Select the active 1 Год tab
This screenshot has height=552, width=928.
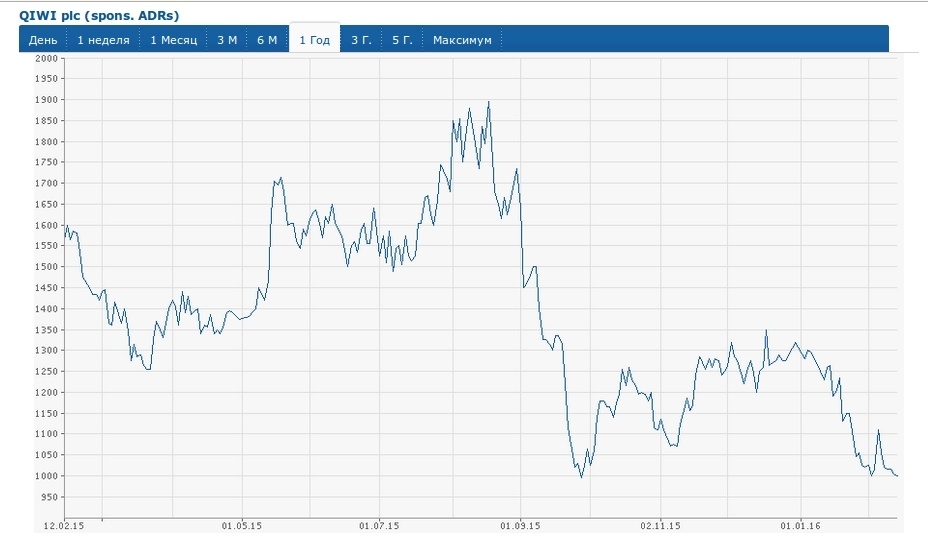tap(314, 39)
